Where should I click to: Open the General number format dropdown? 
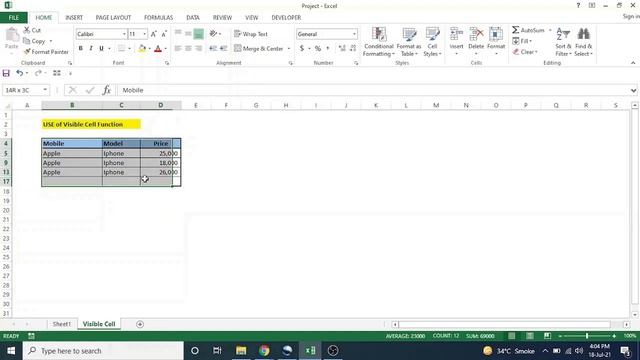tap(354, 34)
